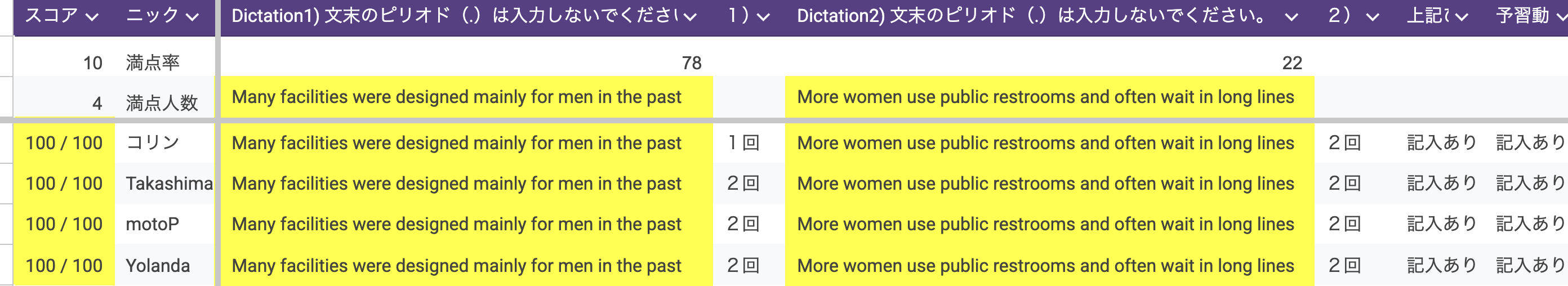This screenshot has height=286, width=1568.
Task: Select the 満点人数 label cell
Action: pos(162,103)
